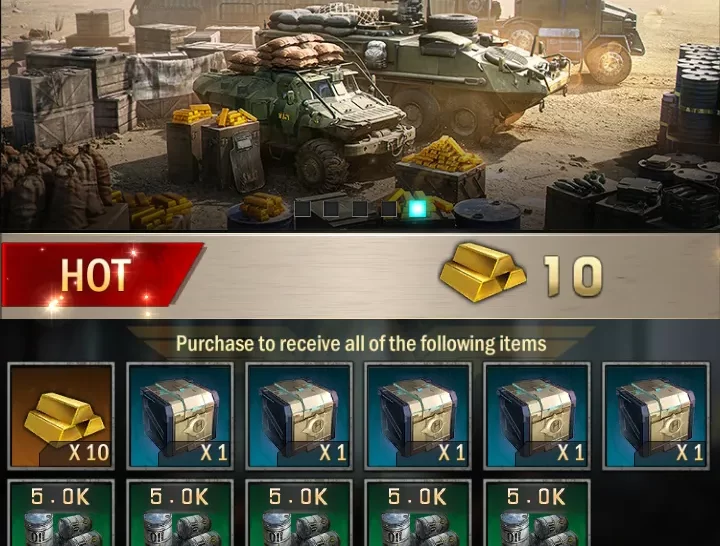
Task: Go to the third banner page indicator
Action: 360,208
